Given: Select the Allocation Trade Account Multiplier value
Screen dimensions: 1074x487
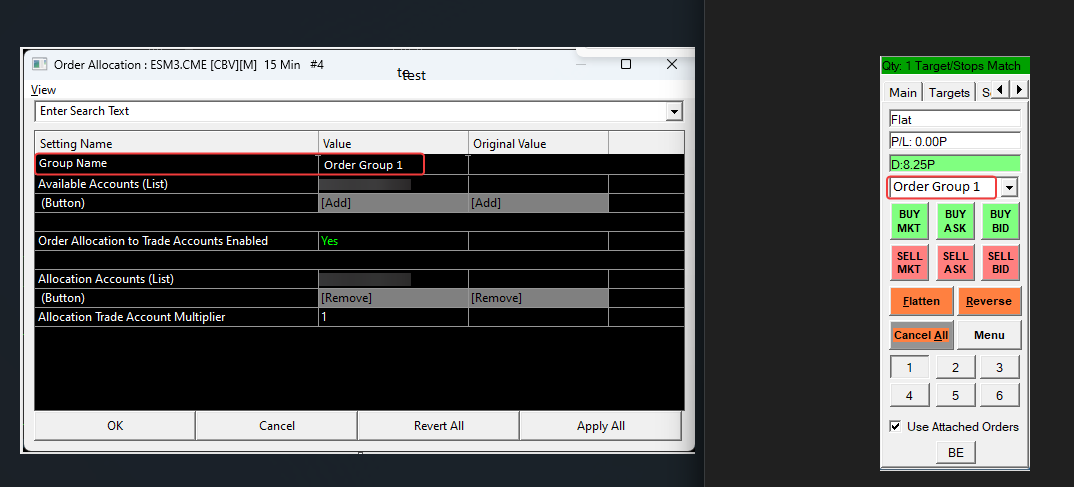Looking at the screenshot, I should click(x=392, y=318).
